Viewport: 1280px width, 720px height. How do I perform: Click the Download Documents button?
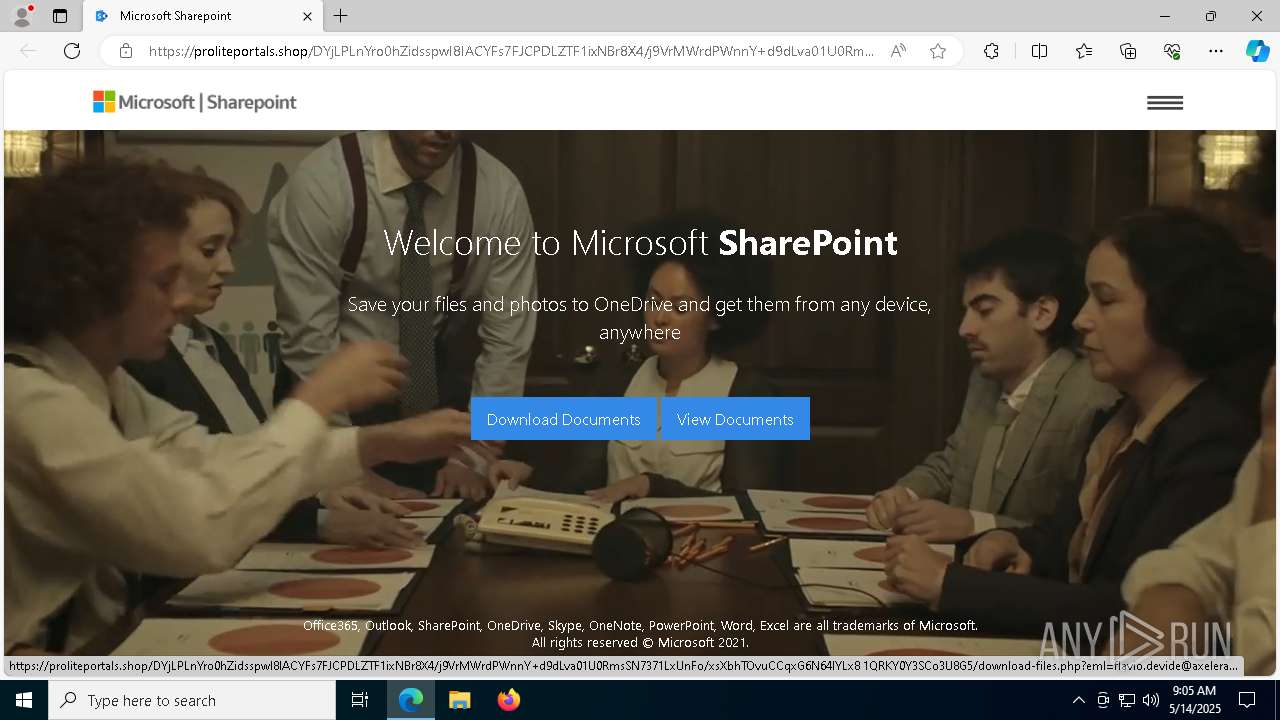coord(563,419)
